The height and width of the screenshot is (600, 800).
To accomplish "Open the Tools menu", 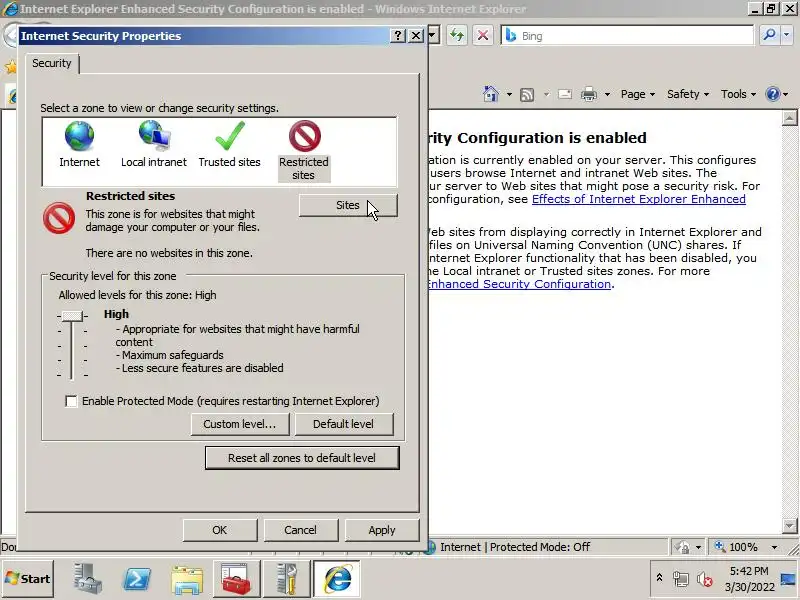I will (738, 94).
